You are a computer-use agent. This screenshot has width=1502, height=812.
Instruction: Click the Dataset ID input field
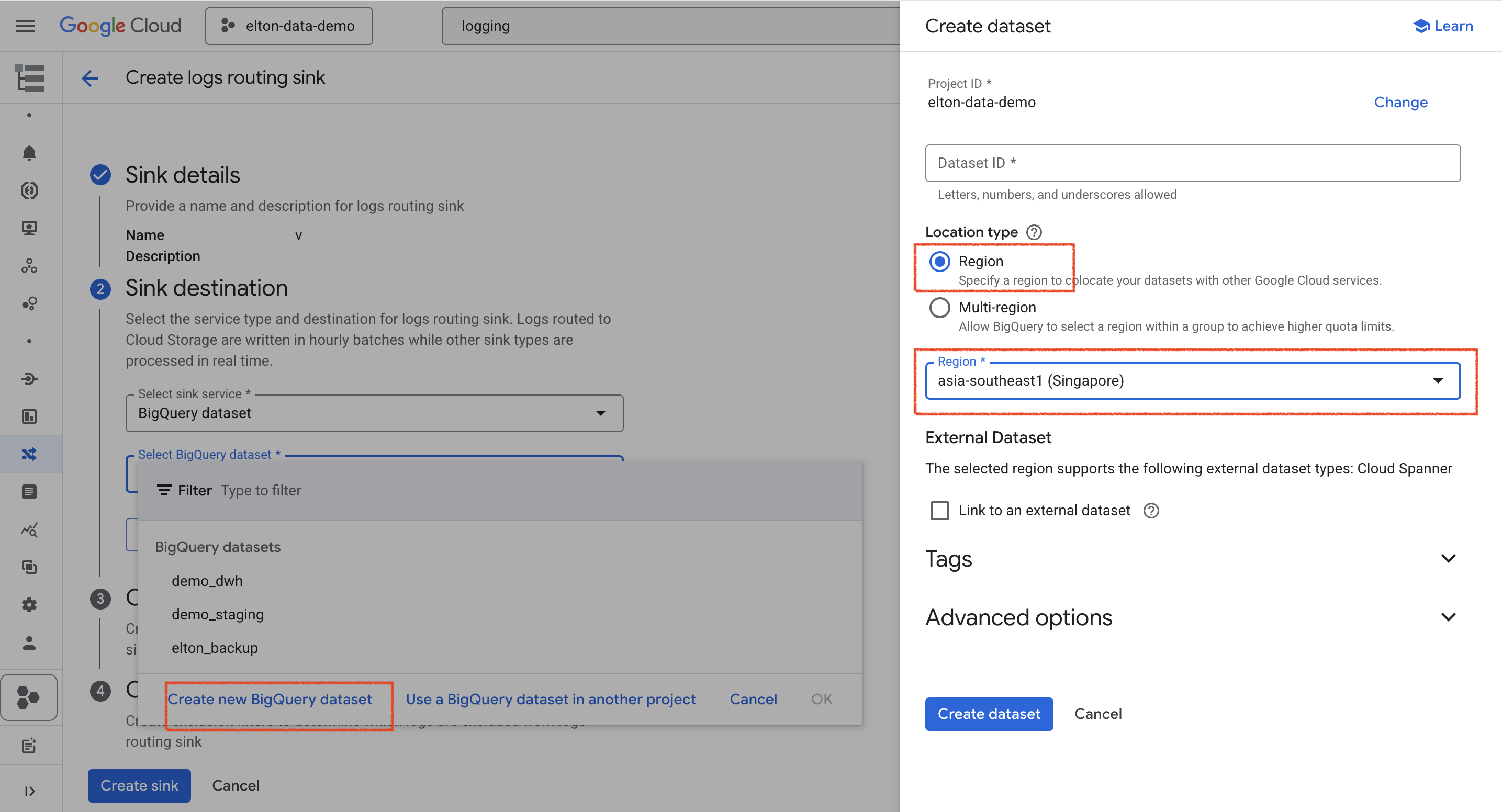click(x=1192, y=163)
